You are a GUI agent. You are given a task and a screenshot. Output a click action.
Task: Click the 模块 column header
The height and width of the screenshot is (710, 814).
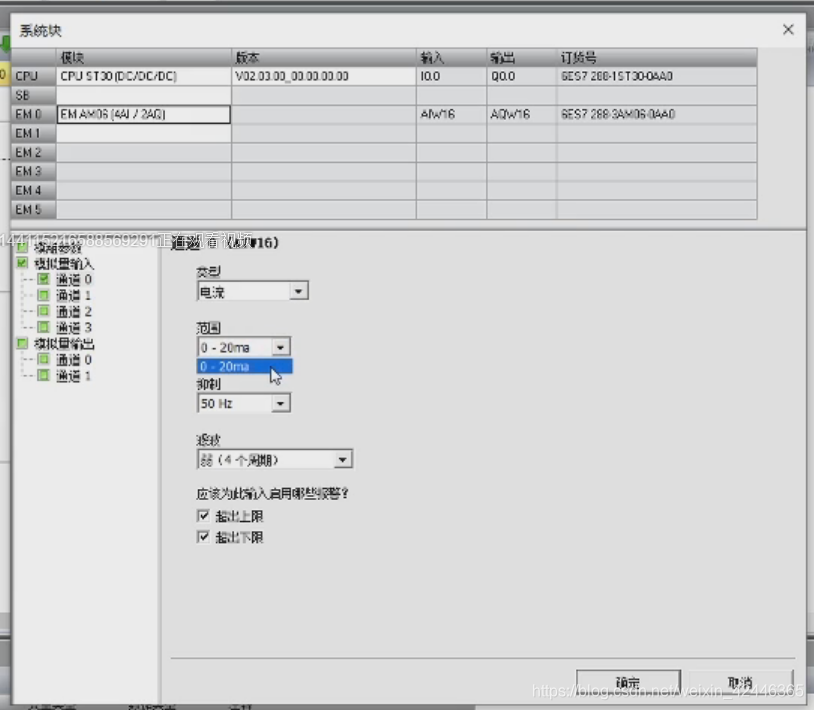pyautogui.click(x=144, y=58)
